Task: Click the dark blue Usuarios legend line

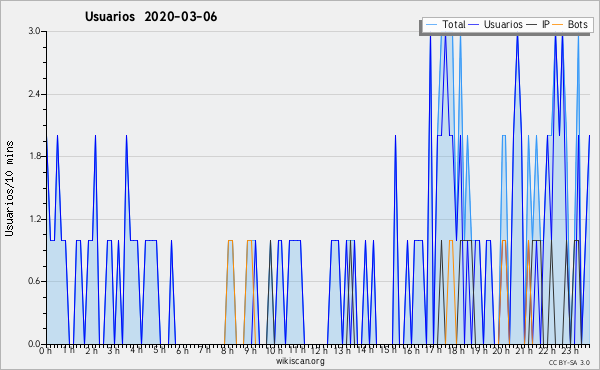Action: pos(474,24)
